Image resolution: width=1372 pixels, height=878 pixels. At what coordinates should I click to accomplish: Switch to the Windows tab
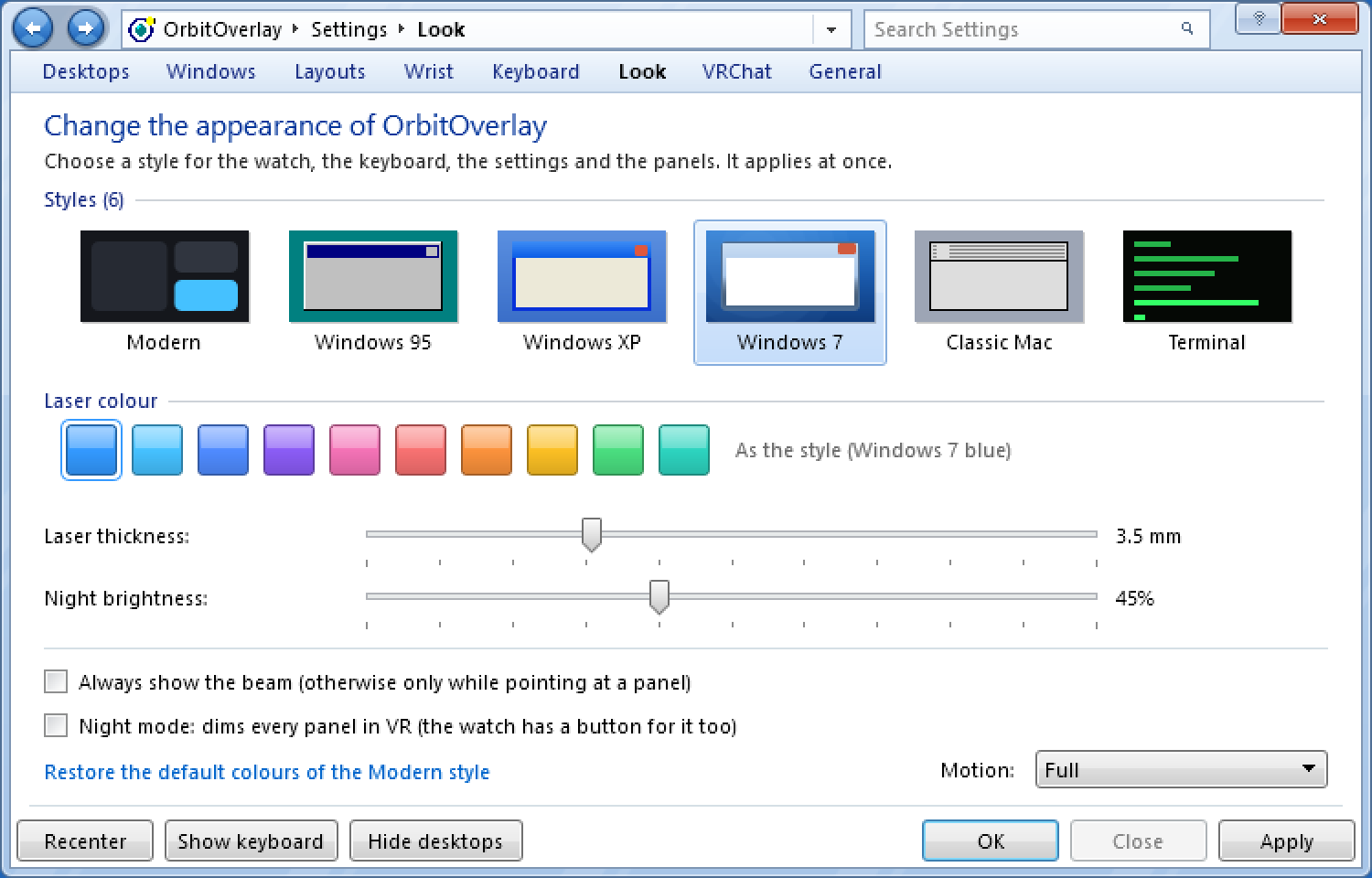pyautogui.click(x=210, y=71)
